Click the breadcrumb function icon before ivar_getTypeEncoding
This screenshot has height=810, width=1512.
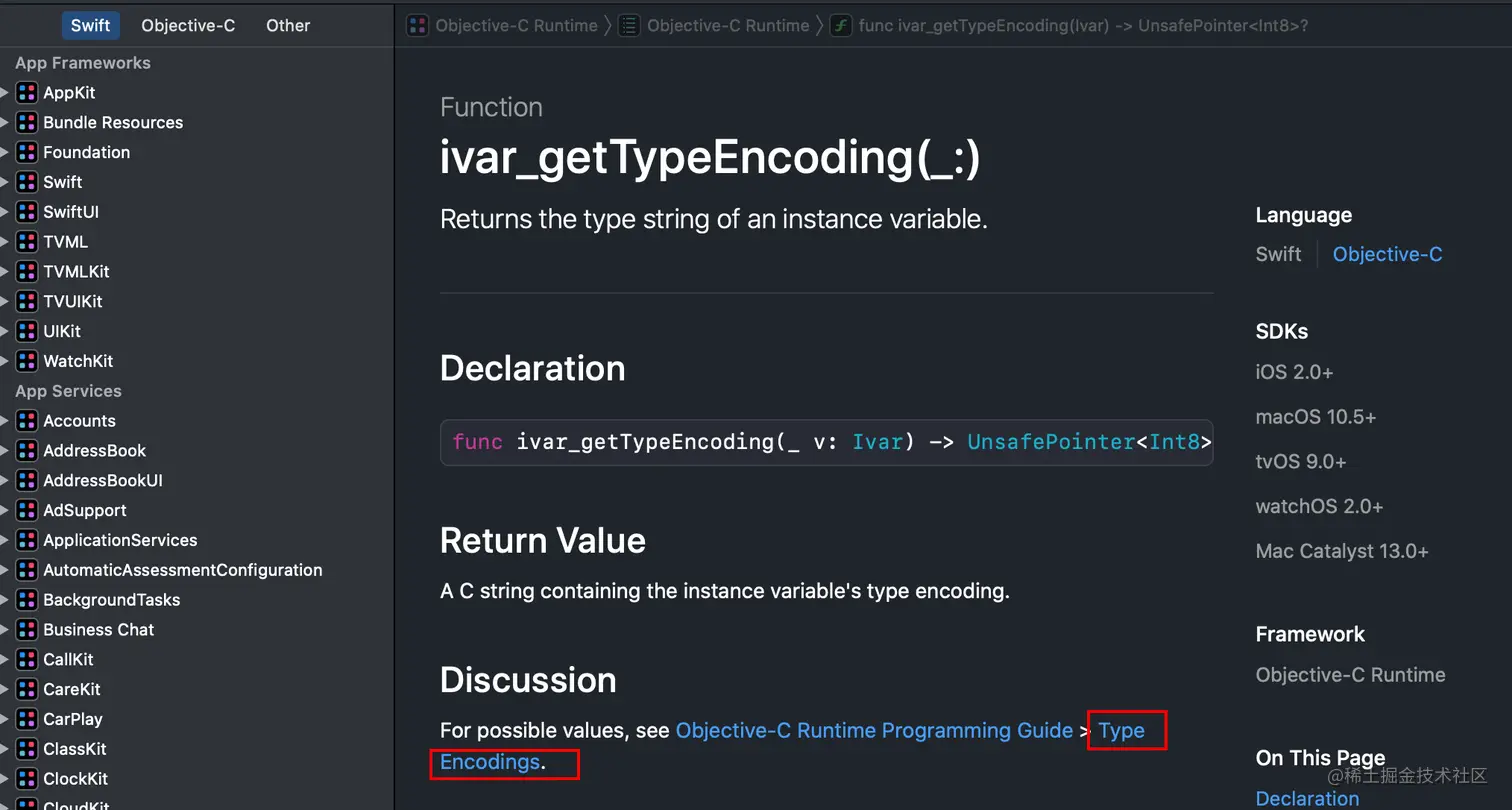click(841, 26)
